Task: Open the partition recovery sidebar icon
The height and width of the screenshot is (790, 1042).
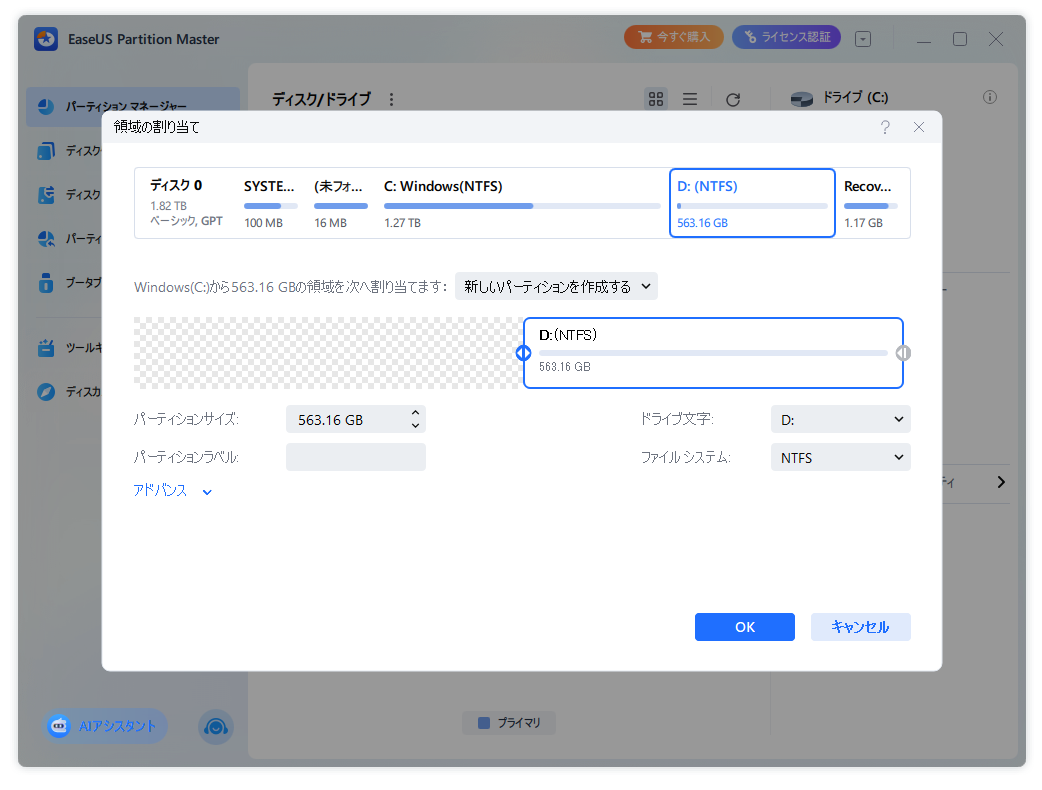Action: point(46,239)
